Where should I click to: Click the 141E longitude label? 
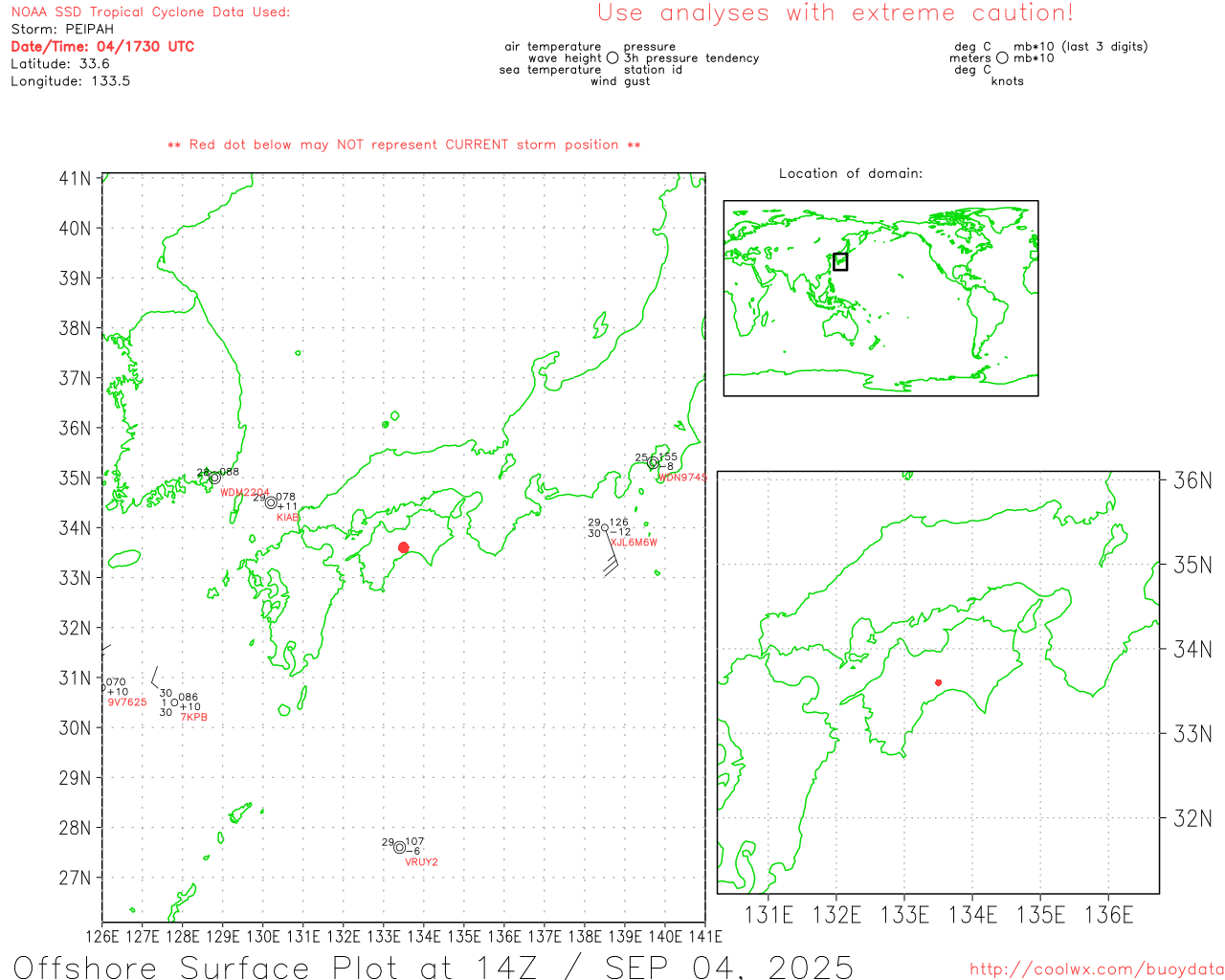point(704,936)
